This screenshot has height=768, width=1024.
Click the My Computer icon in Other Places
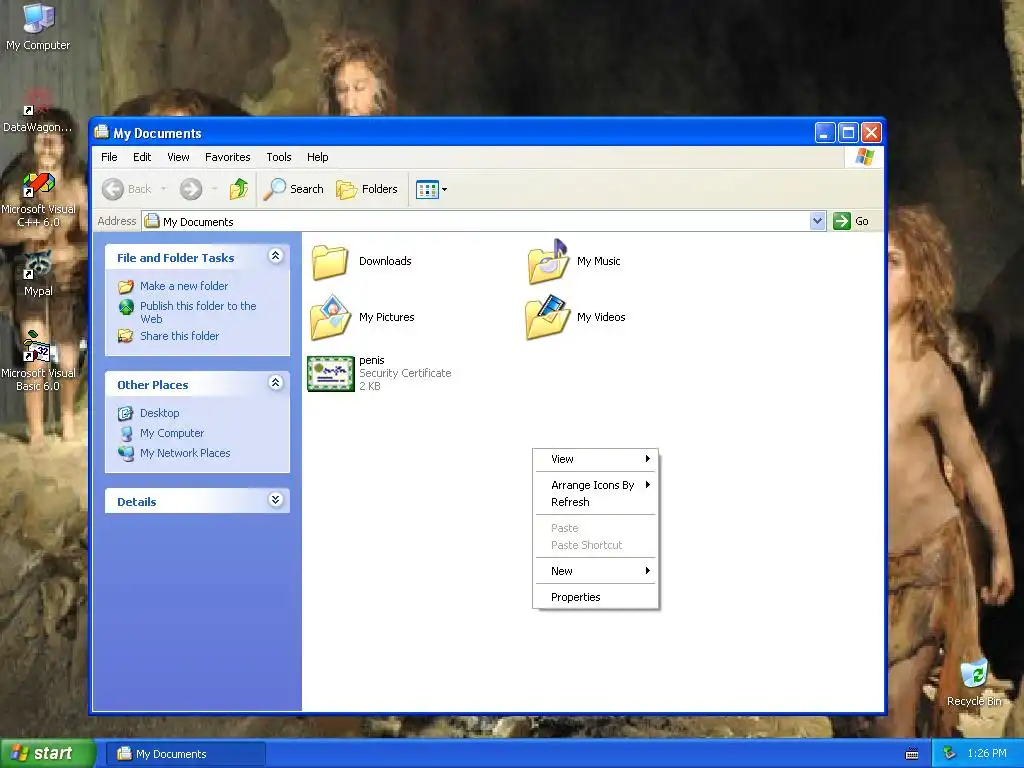pos(126,434)
